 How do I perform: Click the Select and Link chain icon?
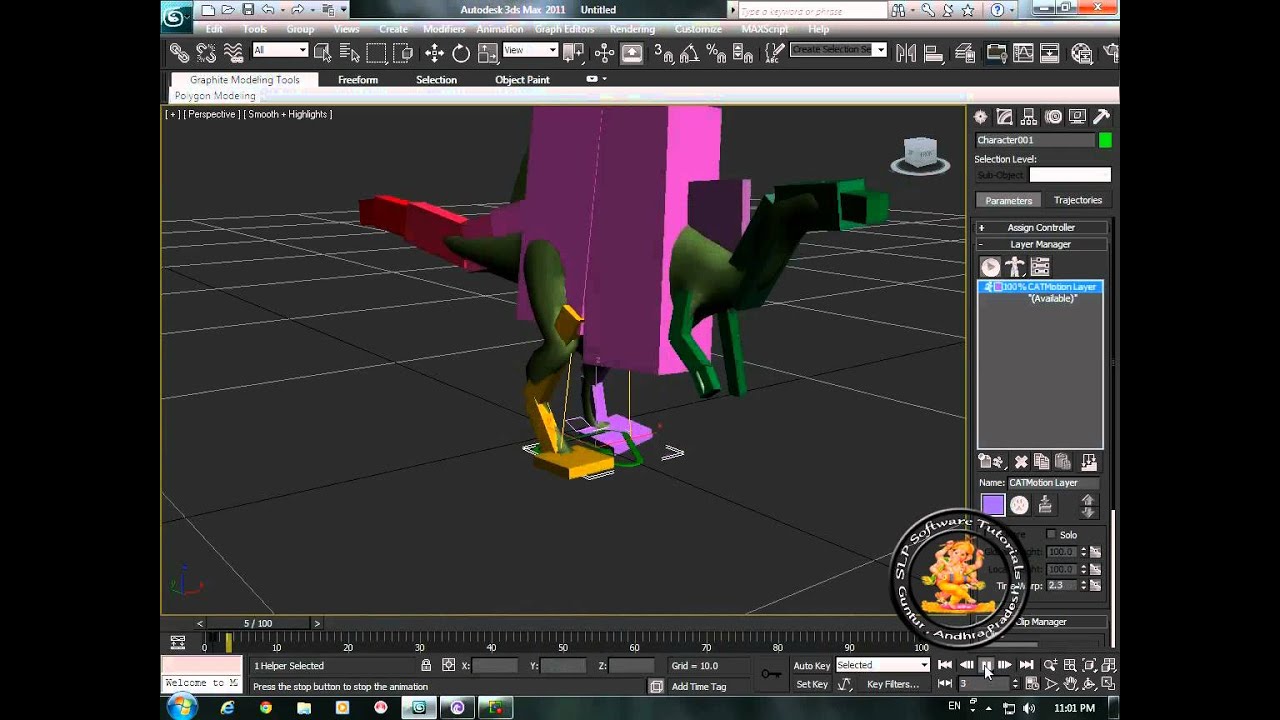(180, 53)
